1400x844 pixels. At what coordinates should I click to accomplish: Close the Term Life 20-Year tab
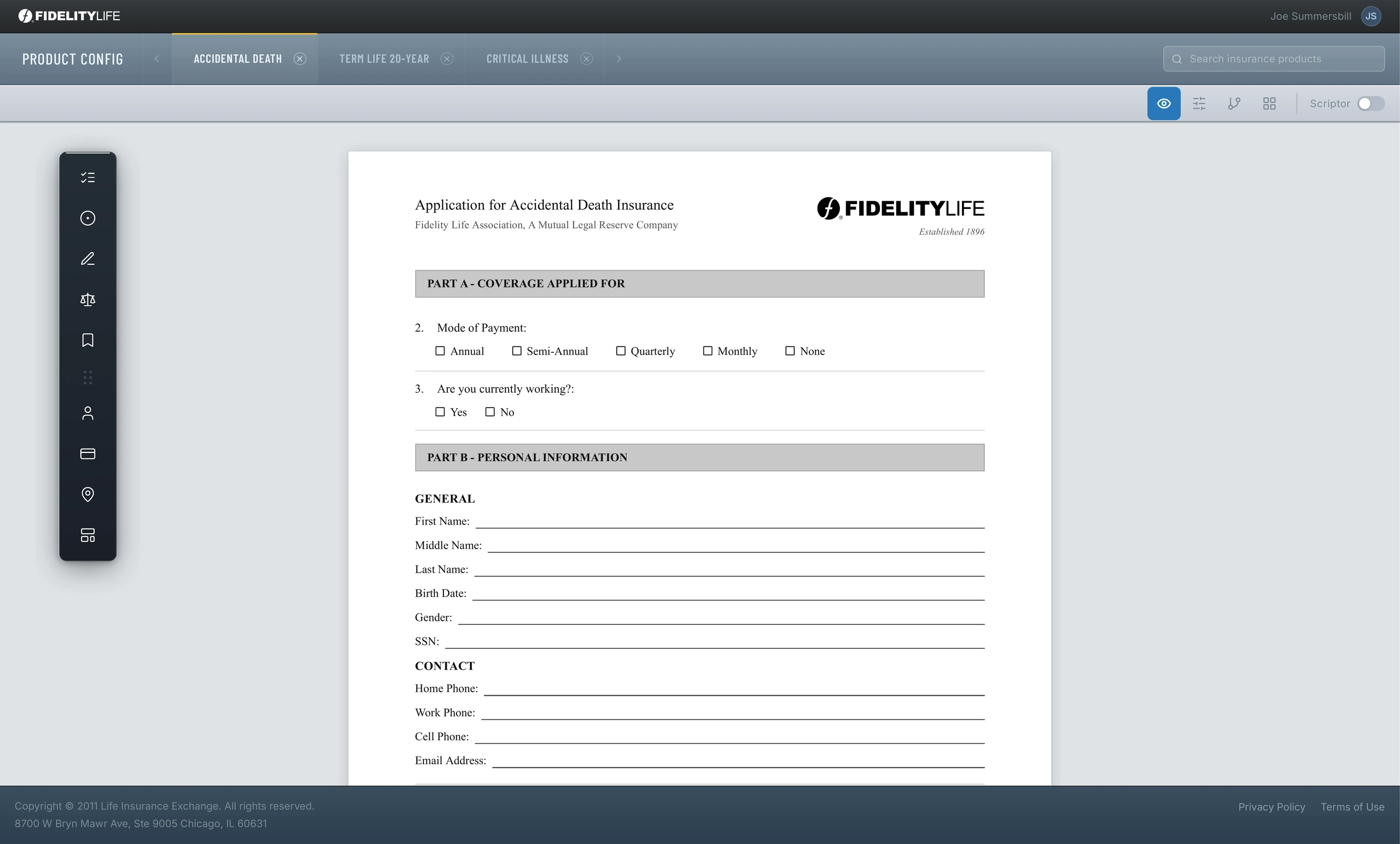pos(447,59)
